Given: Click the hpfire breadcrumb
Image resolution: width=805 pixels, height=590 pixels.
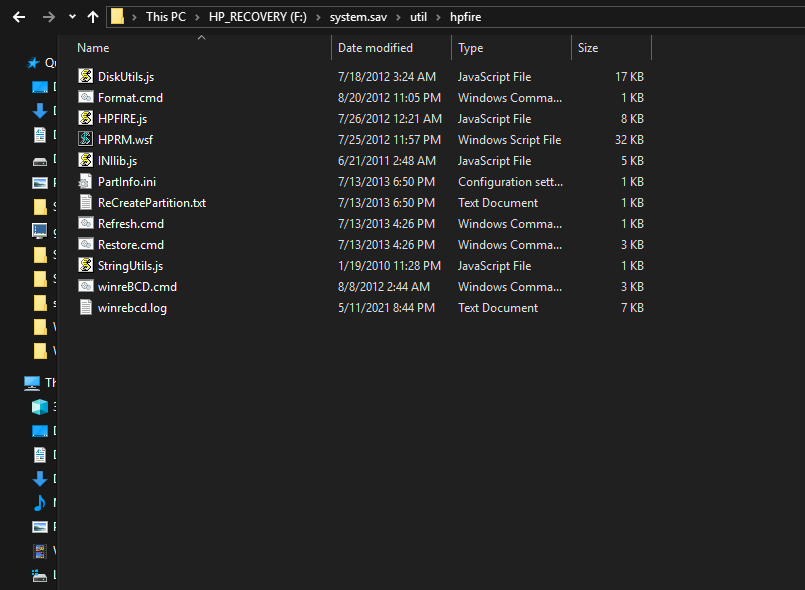Looking at the screenshot, I should click(466, 17).
